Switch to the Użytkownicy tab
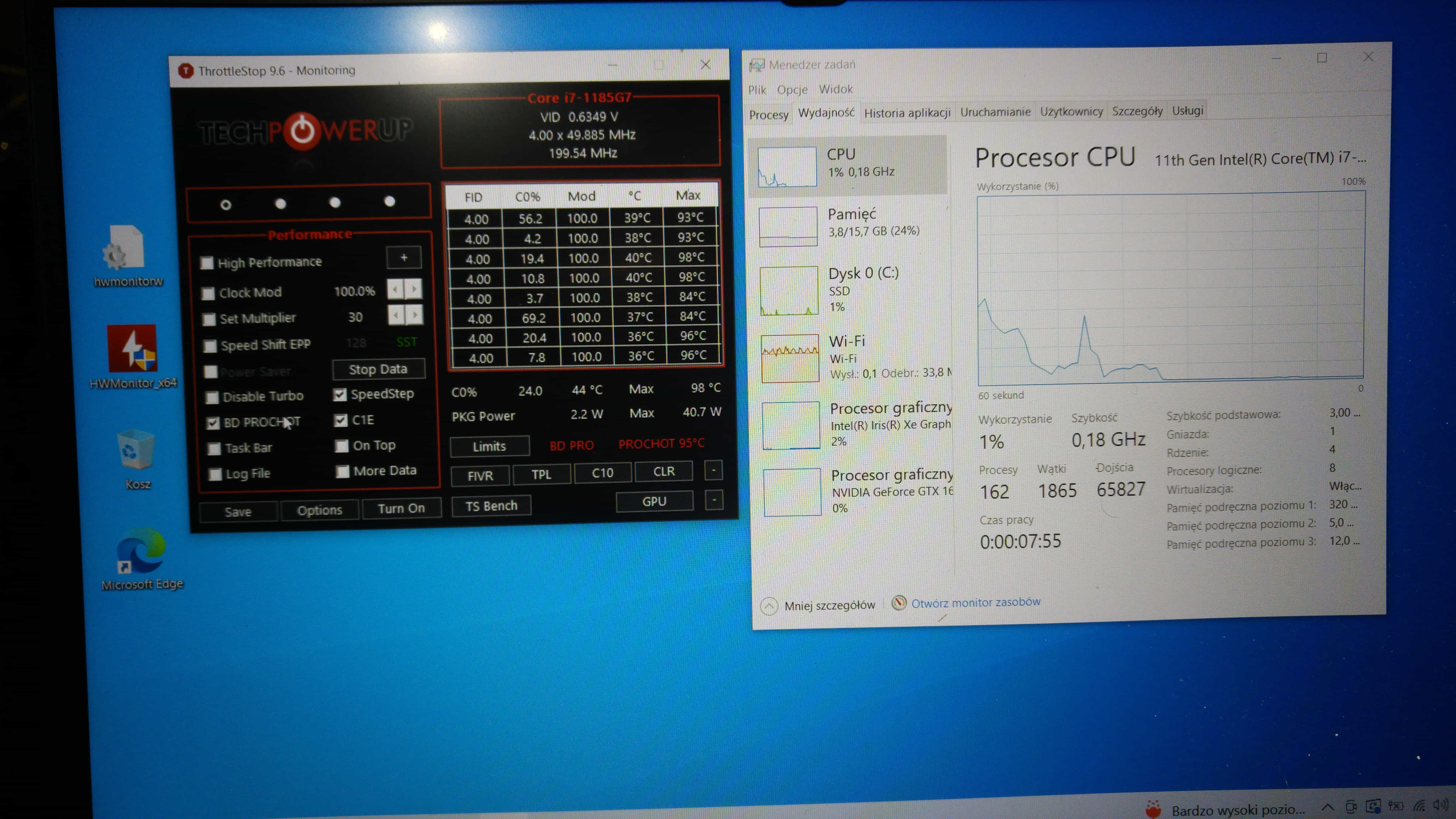 pyautogui.click(x=1071, y=111)
